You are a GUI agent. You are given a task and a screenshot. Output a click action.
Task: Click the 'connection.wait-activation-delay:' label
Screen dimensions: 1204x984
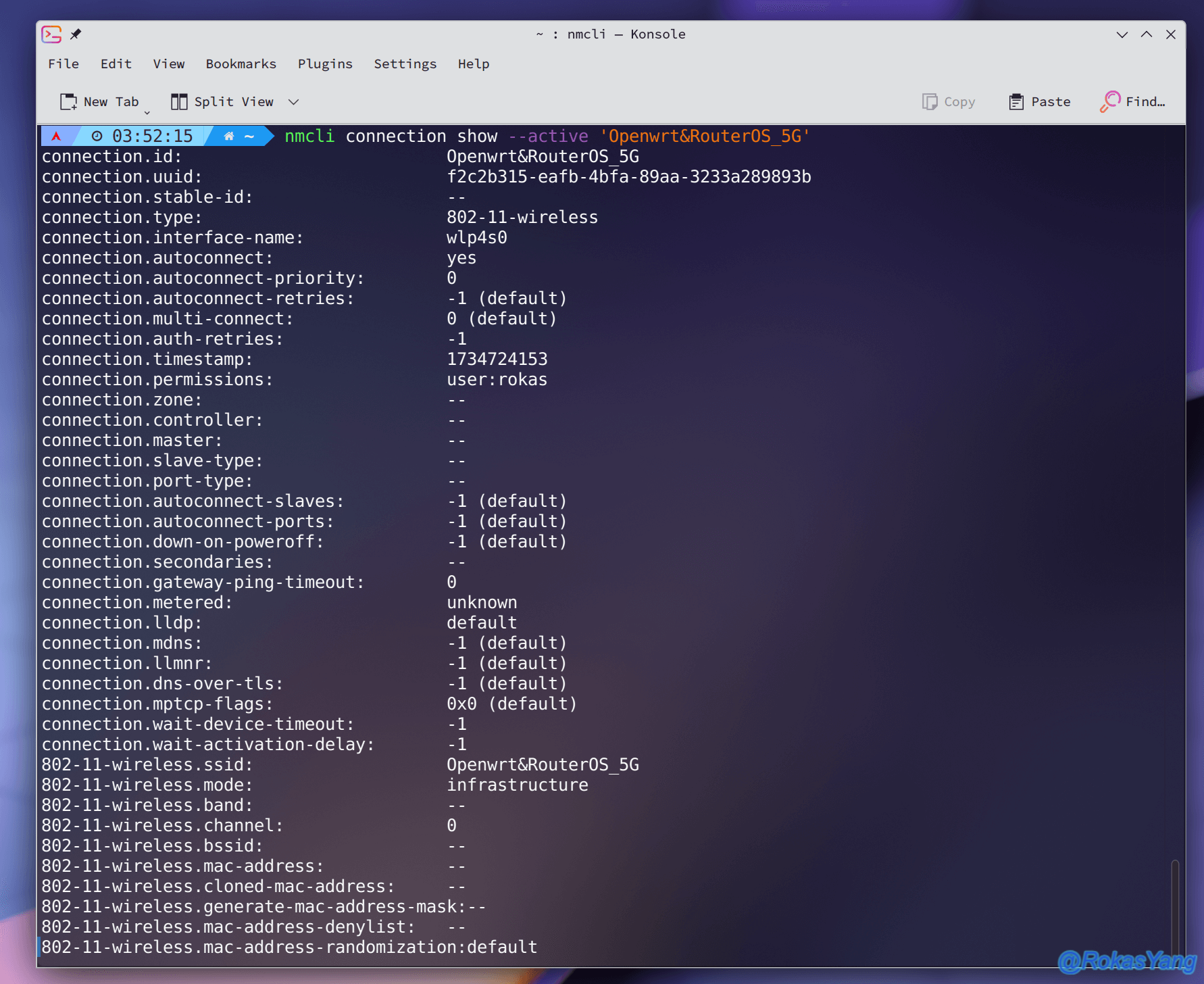[208, 744]
